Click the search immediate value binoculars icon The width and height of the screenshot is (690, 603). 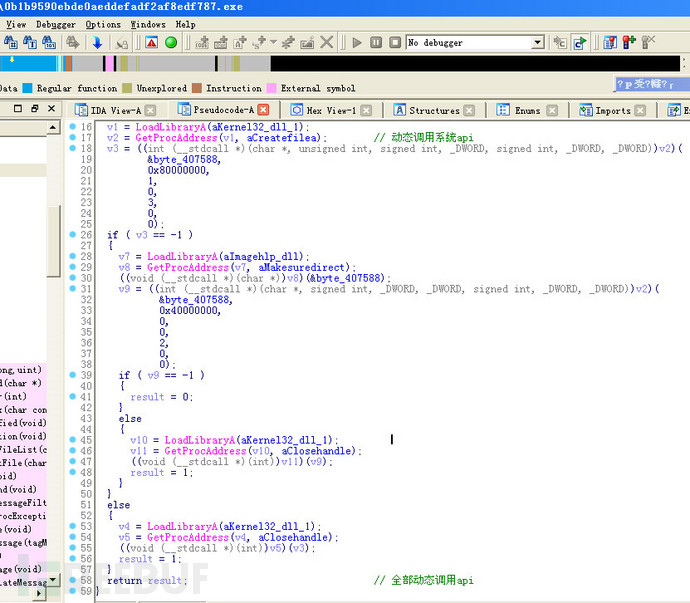(x=11, y=43)
